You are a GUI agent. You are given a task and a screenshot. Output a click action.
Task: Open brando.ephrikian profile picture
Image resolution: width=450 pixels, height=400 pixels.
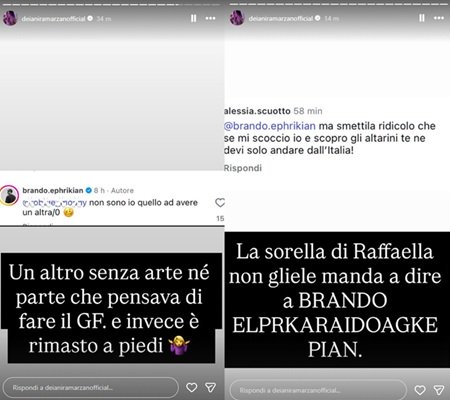point(9,196)
